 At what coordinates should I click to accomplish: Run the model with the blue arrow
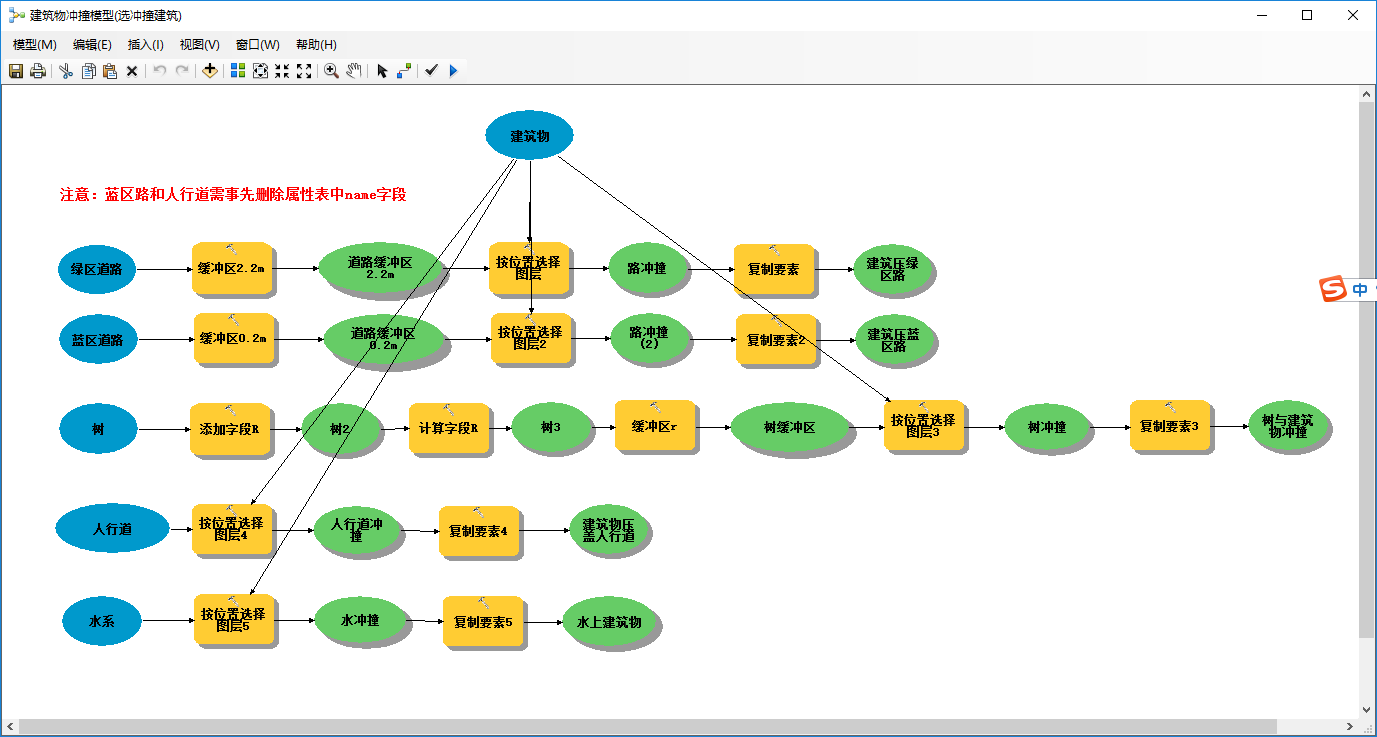point(452,71)
